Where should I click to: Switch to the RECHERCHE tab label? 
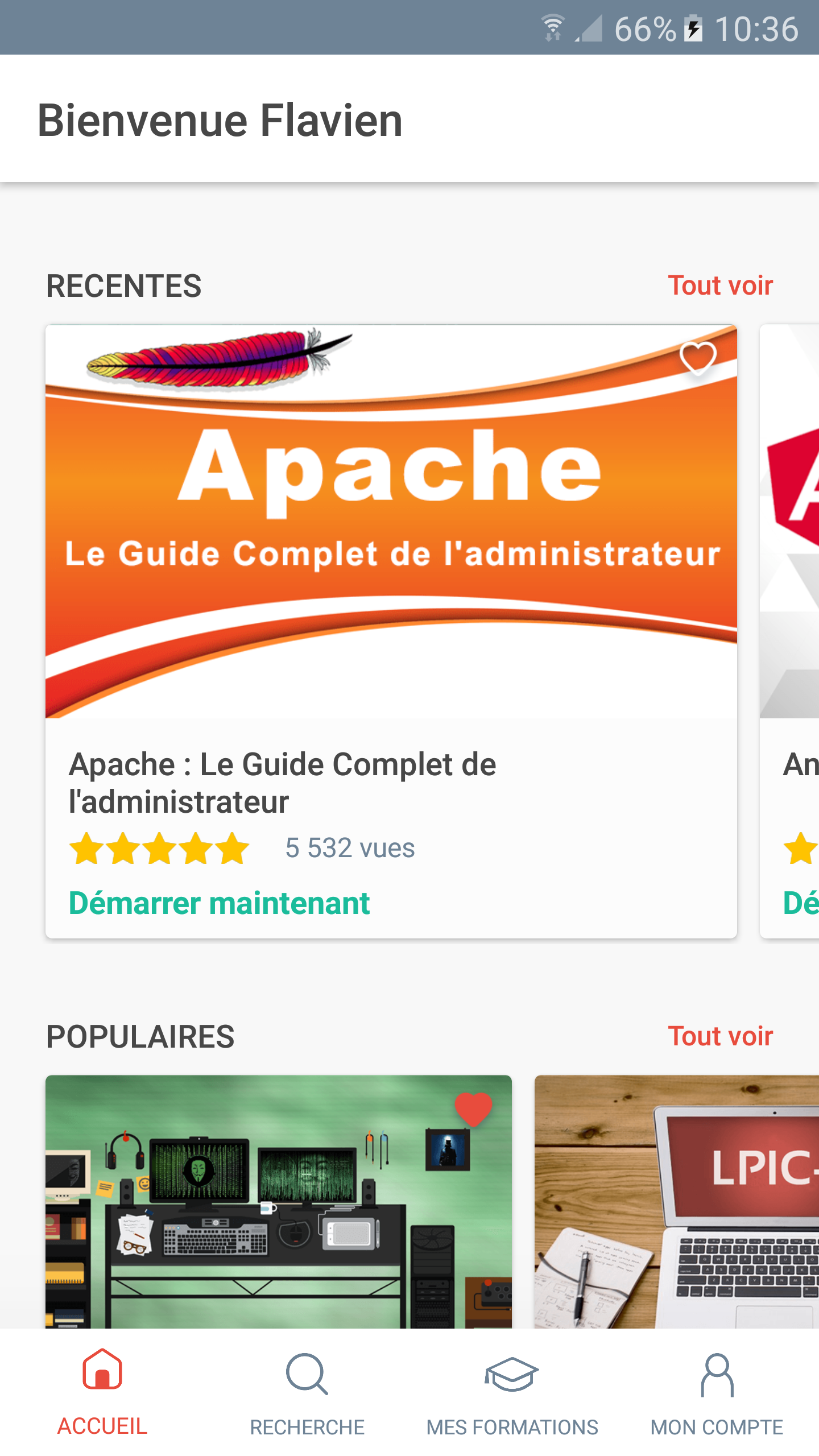(x=307, y=1427)
